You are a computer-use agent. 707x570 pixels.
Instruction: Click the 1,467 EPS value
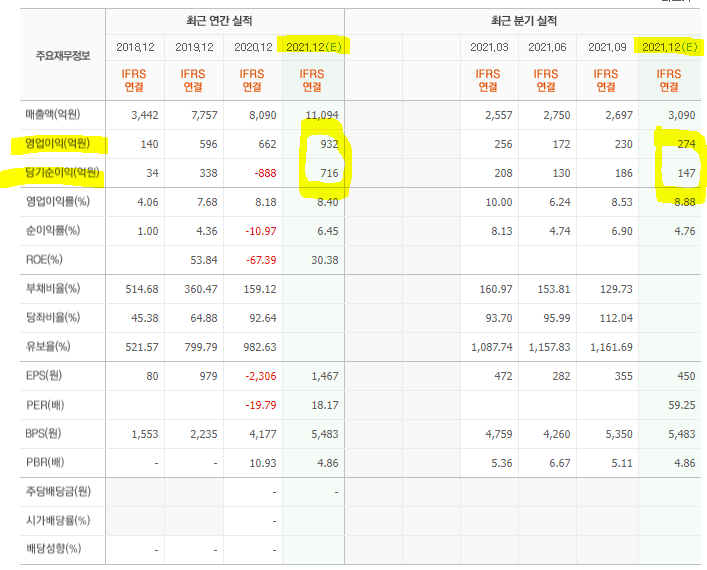(x=325, y=376)
